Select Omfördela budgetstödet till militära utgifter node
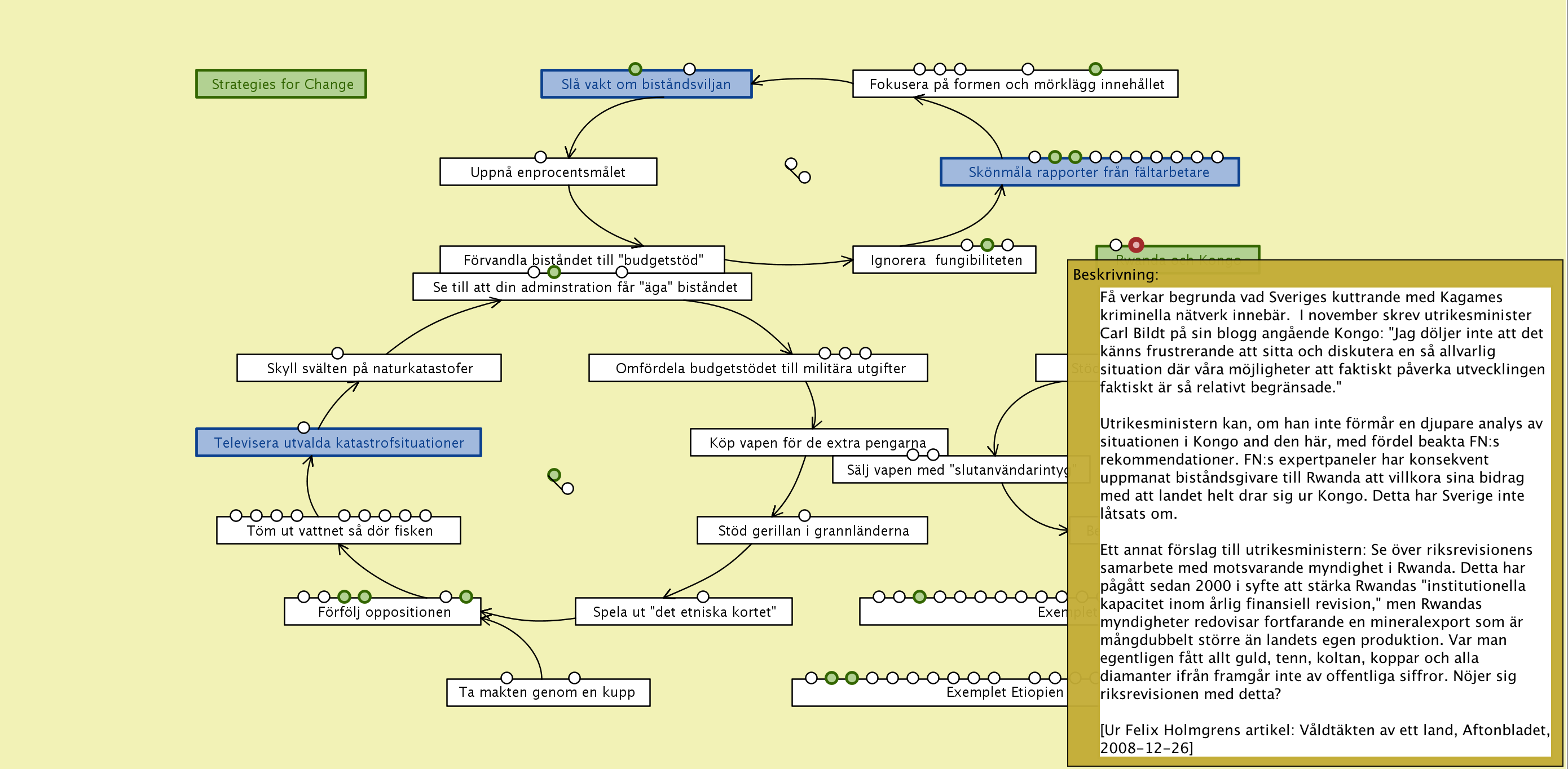This screenshot has height=769, width=1568. 759,368
